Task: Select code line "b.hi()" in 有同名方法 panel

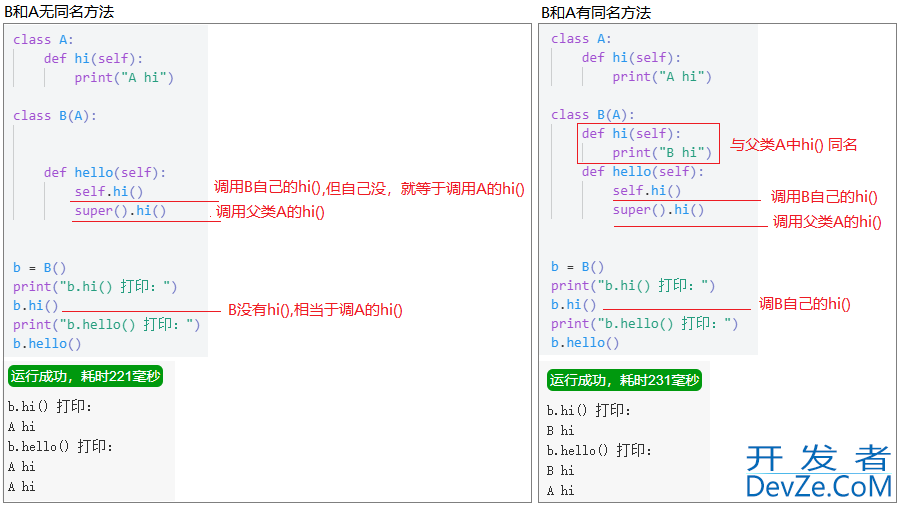Action: tap(574, 304)
